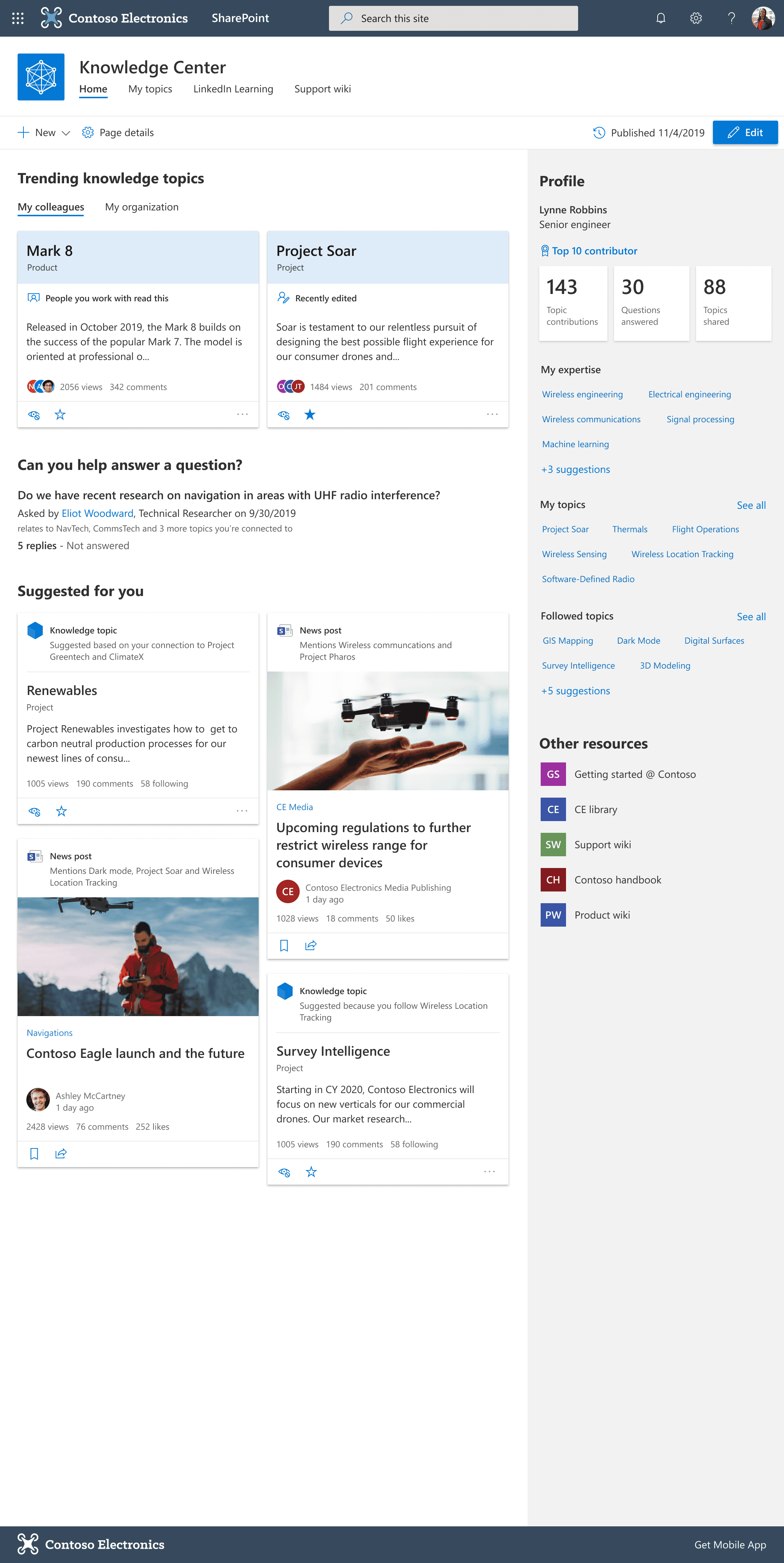Bookmark the Contoso Eagle launch post
The height and width of the screenshot is (1563, 784).
click(34, 1154)
